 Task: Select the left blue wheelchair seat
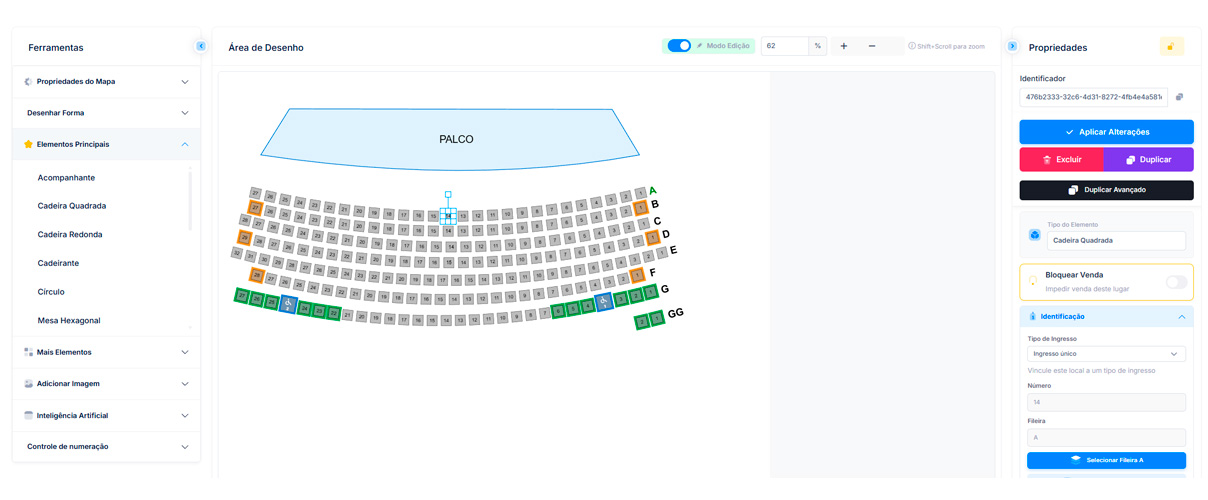[x=288, y=304]
